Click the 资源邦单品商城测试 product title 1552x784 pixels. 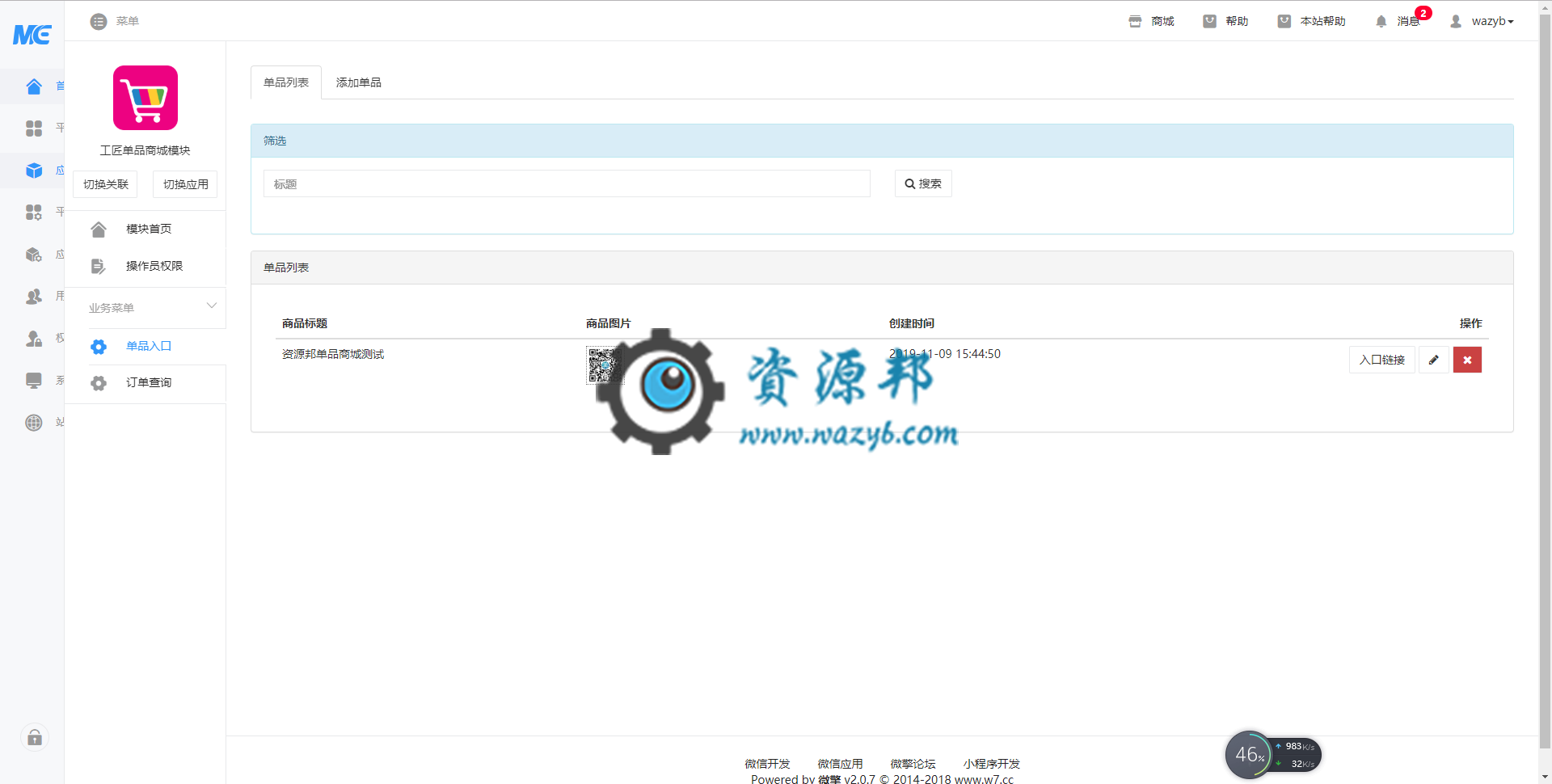point(333,354)
